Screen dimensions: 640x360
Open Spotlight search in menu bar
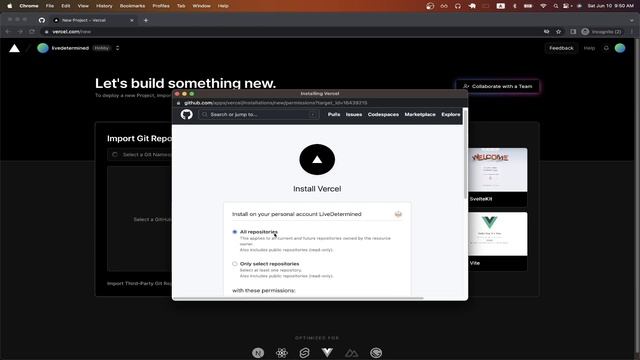[556, 6]
